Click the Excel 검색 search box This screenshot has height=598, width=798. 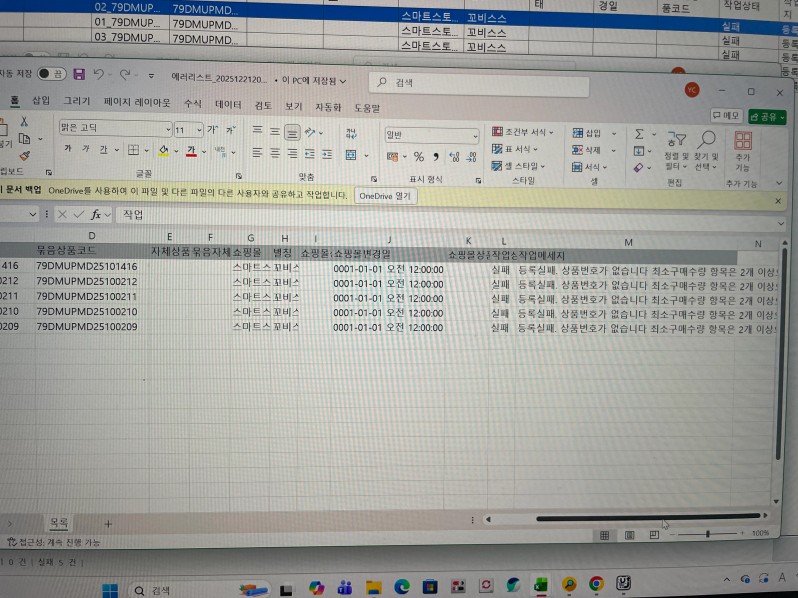[479, 83]
